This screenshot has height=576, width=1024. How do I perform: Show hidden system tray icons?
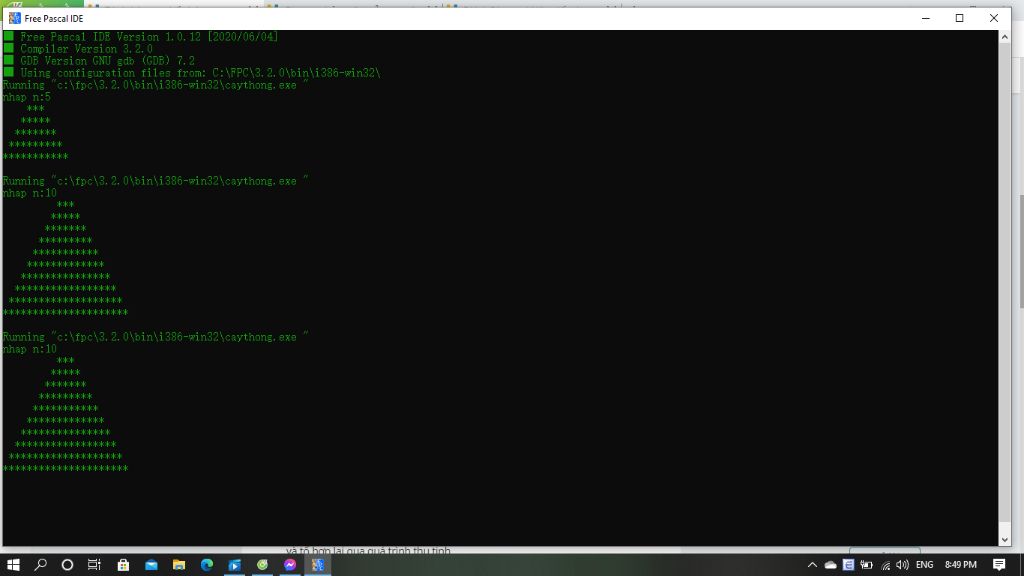click(x=812, y=565)
